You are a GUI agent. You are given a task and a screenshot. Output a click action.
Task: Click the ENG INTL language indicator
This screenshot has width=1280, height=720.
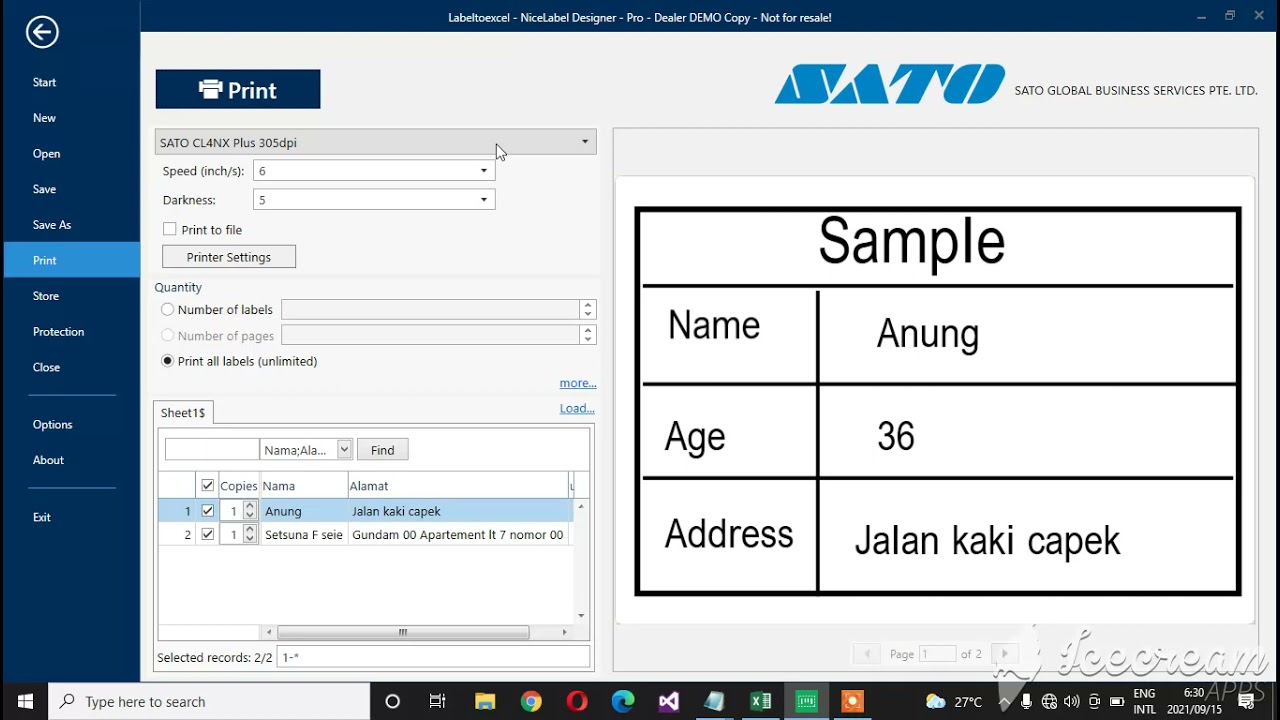coord(1145,701)
